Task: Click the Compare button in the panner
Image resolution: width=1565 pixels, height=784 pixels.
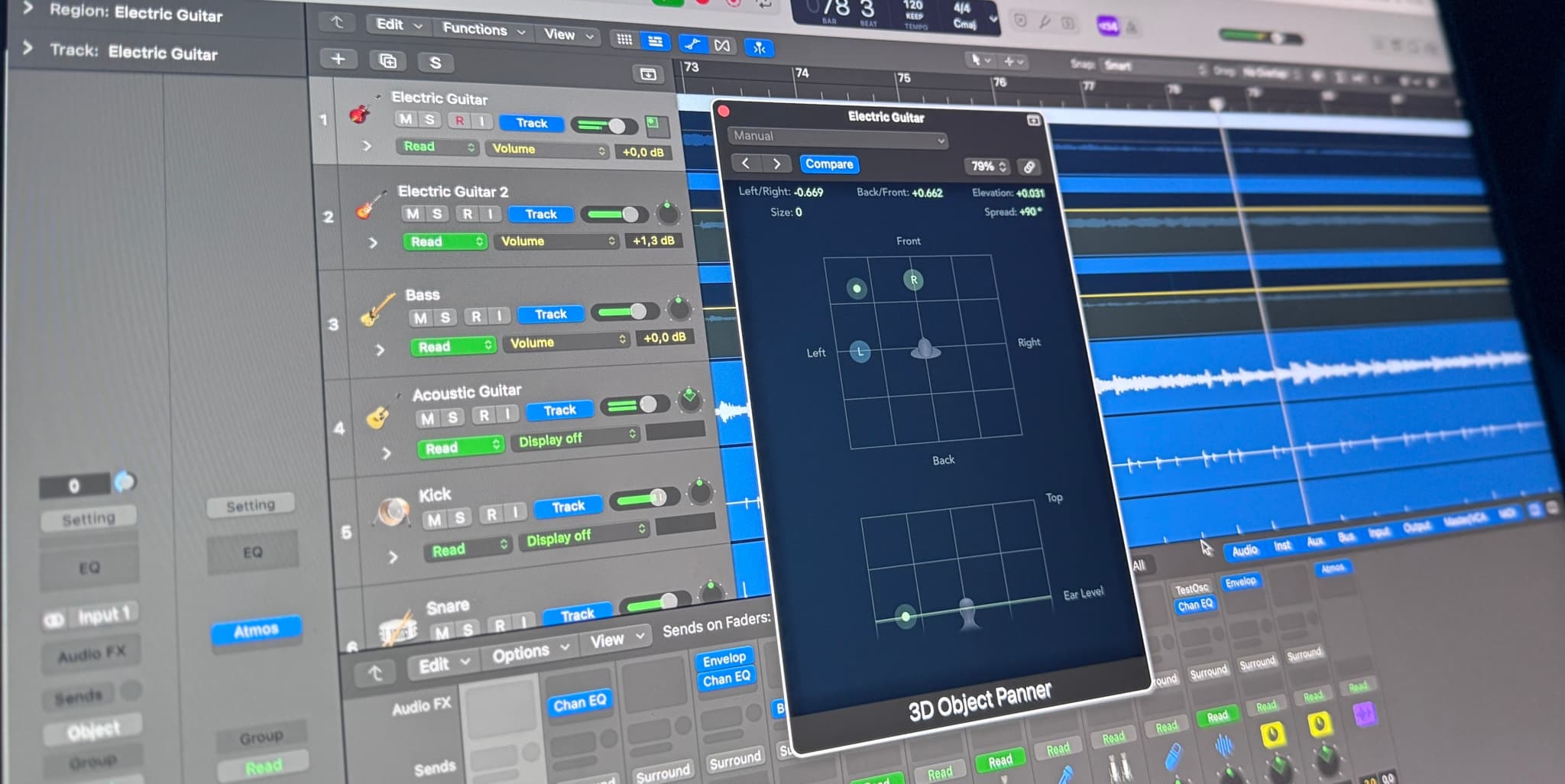Action: point(830,164)
